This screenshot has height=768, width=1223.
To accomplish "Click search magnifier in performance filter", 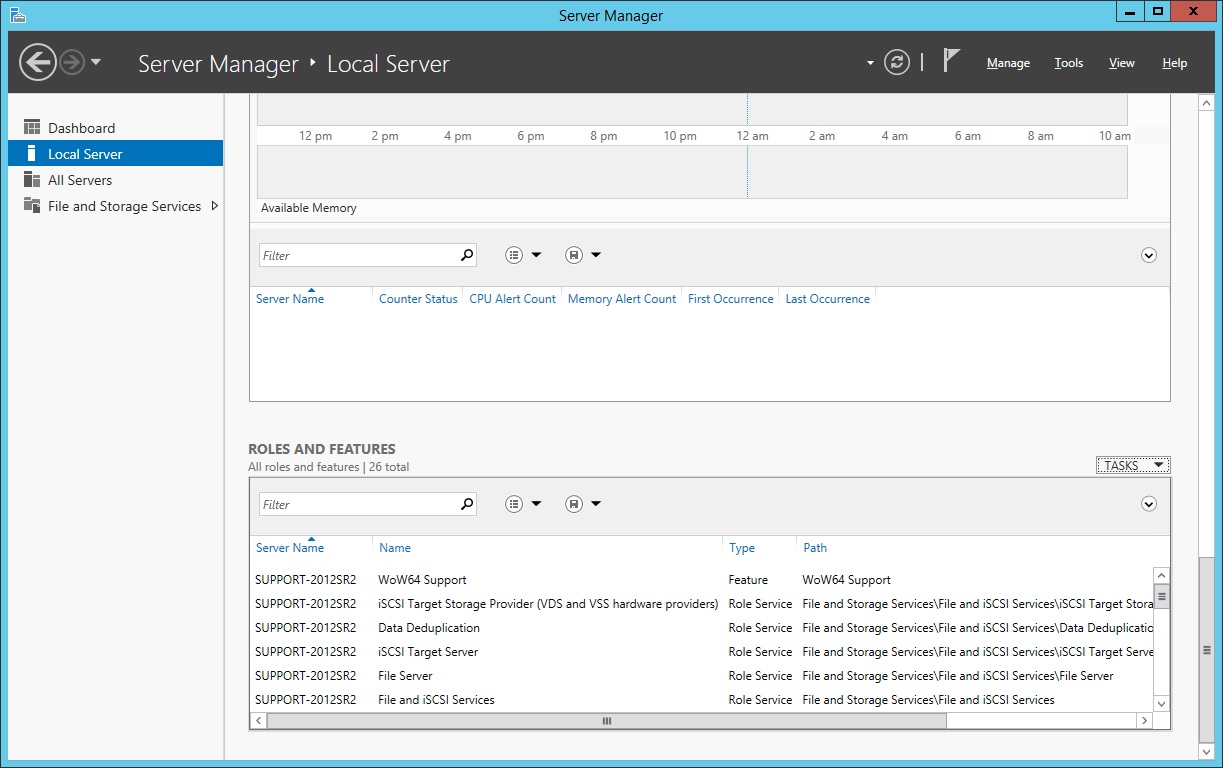I will coord(466,256).
